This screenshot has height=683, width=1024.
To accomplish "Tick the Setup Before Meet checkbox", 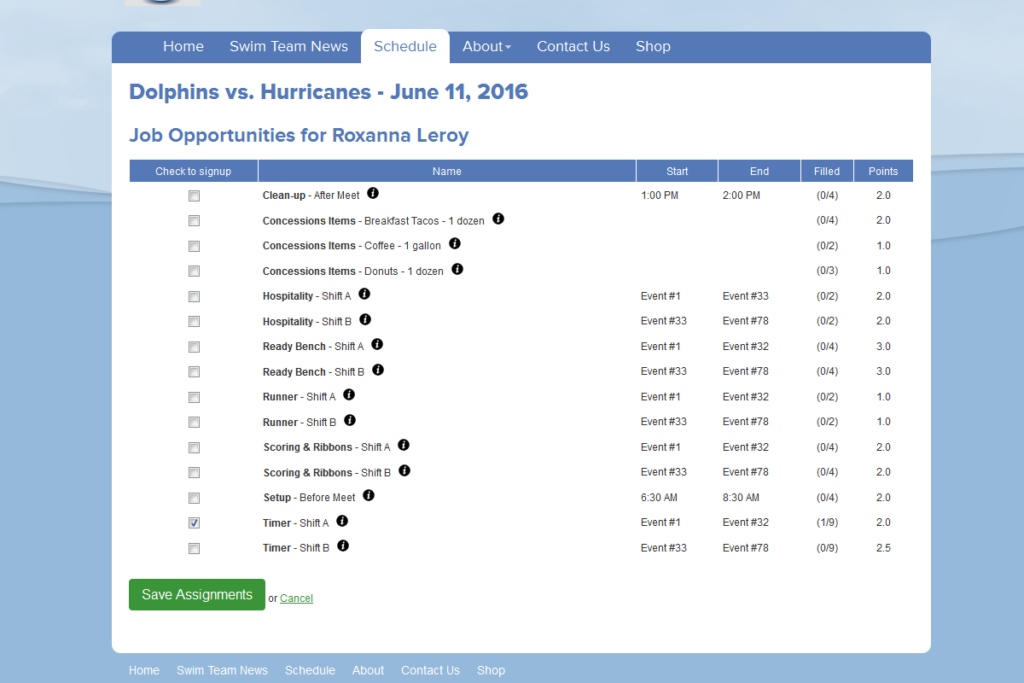I will point(194,498).
